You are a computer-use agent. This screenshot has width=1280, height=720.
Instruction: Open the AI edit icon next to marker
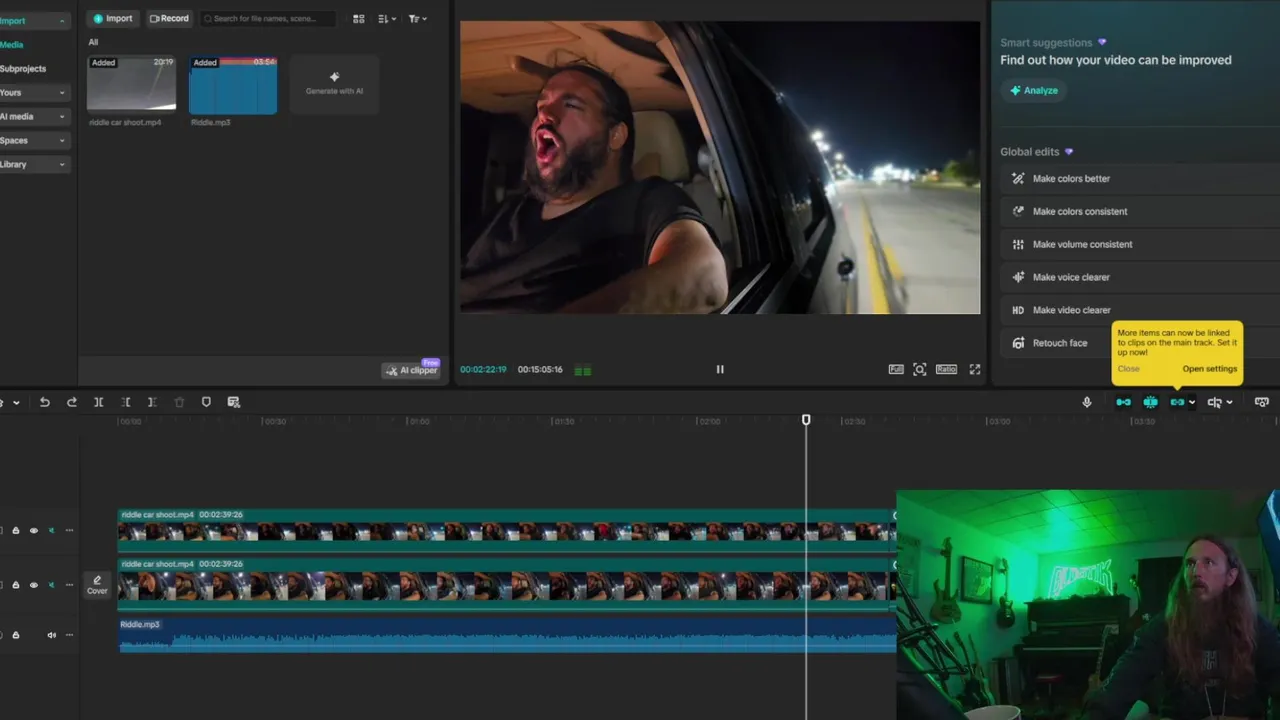(233, 402)
